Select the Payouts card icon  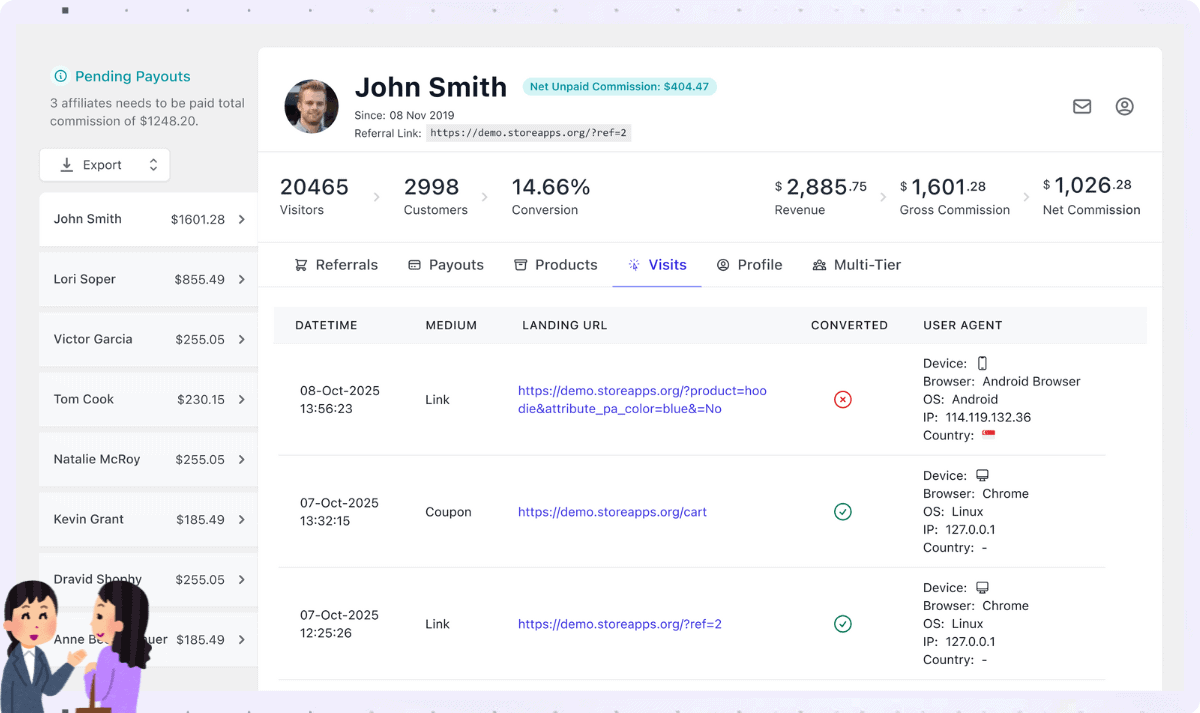pyautogui.click(x=413, y=264)
